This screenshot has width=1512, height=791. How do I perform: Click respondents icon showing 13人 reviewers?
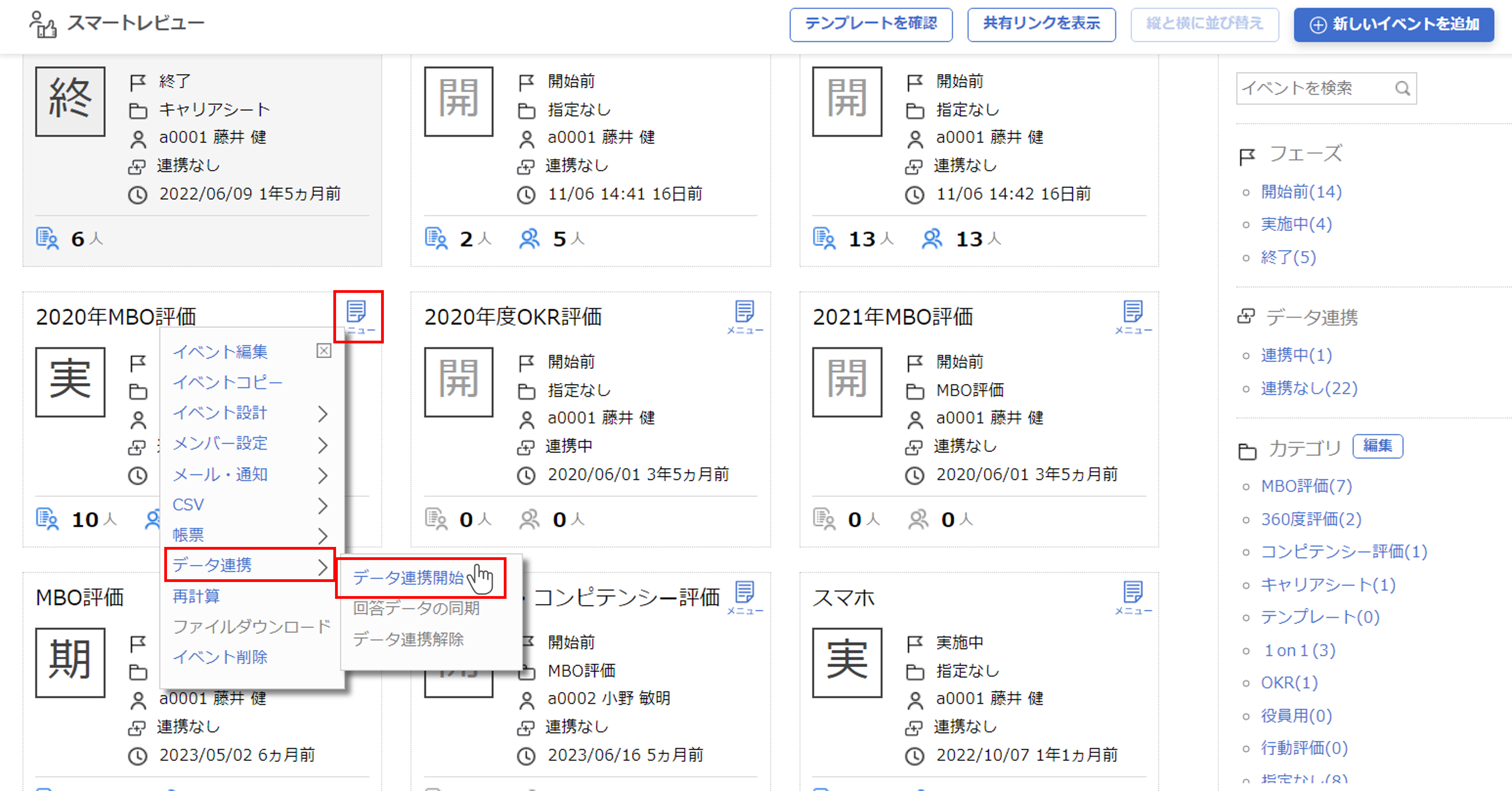coord(932,239)
